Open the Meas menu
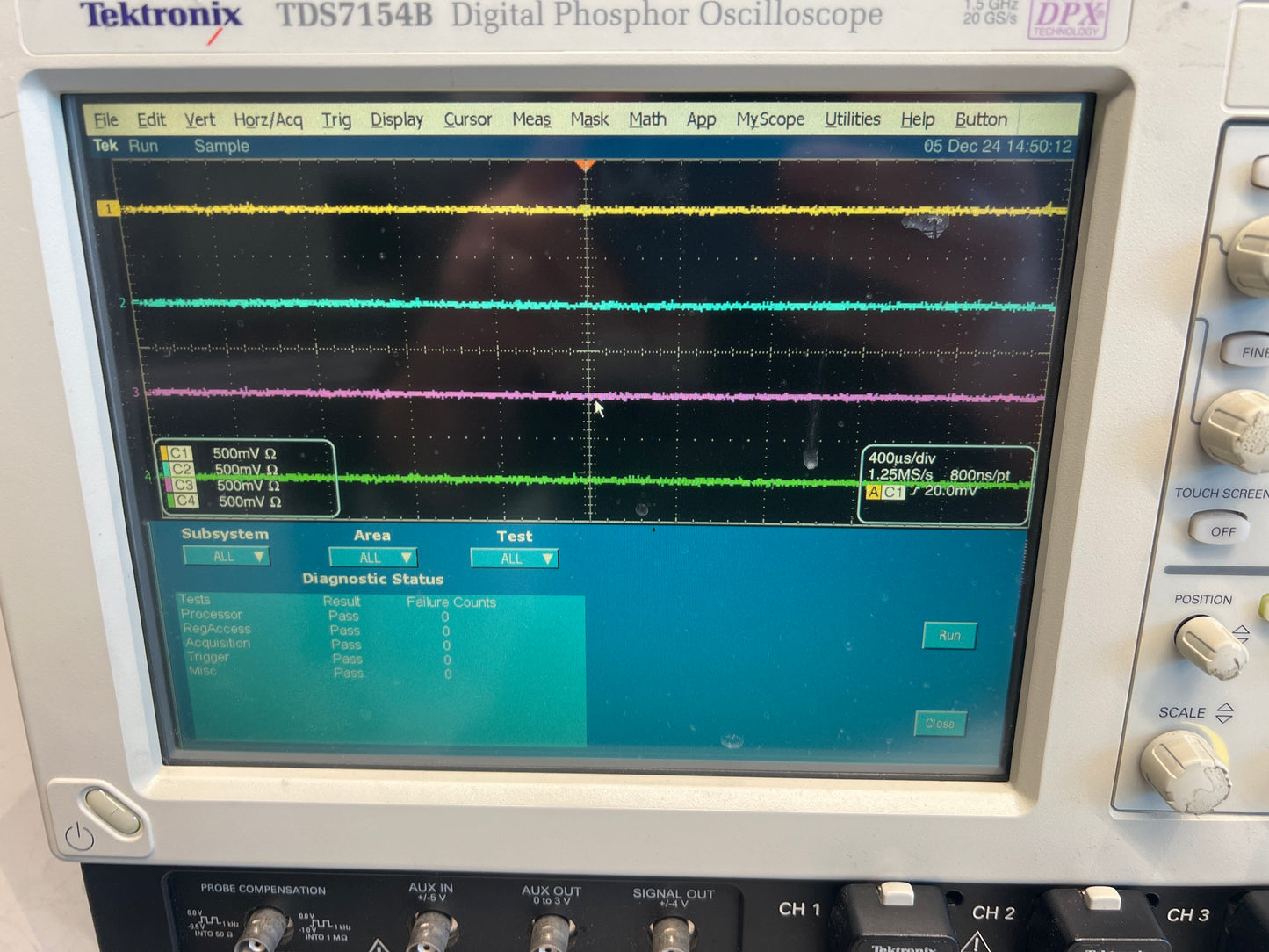This screenshot has width=1269, height=952. (531, 119)
